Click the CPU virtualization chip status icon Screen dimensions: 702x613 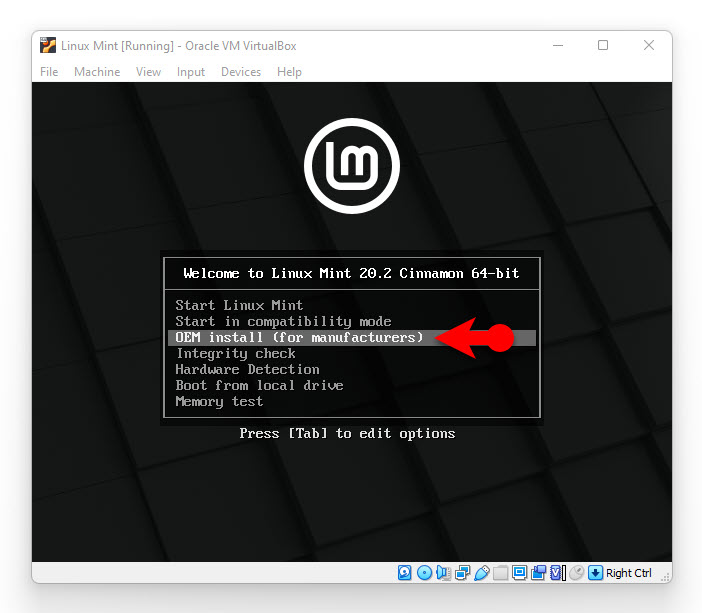tap(558, 573)
